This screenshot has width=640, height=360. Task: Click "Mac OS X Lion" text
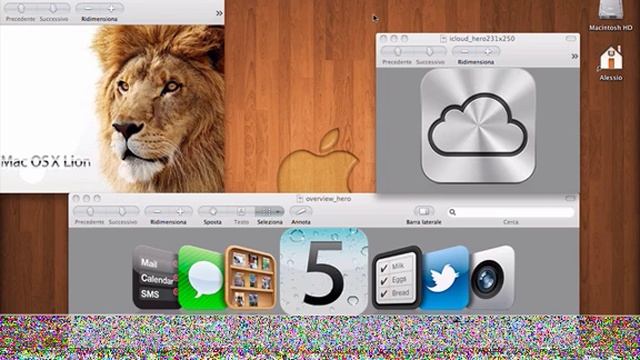coord(46,161)
